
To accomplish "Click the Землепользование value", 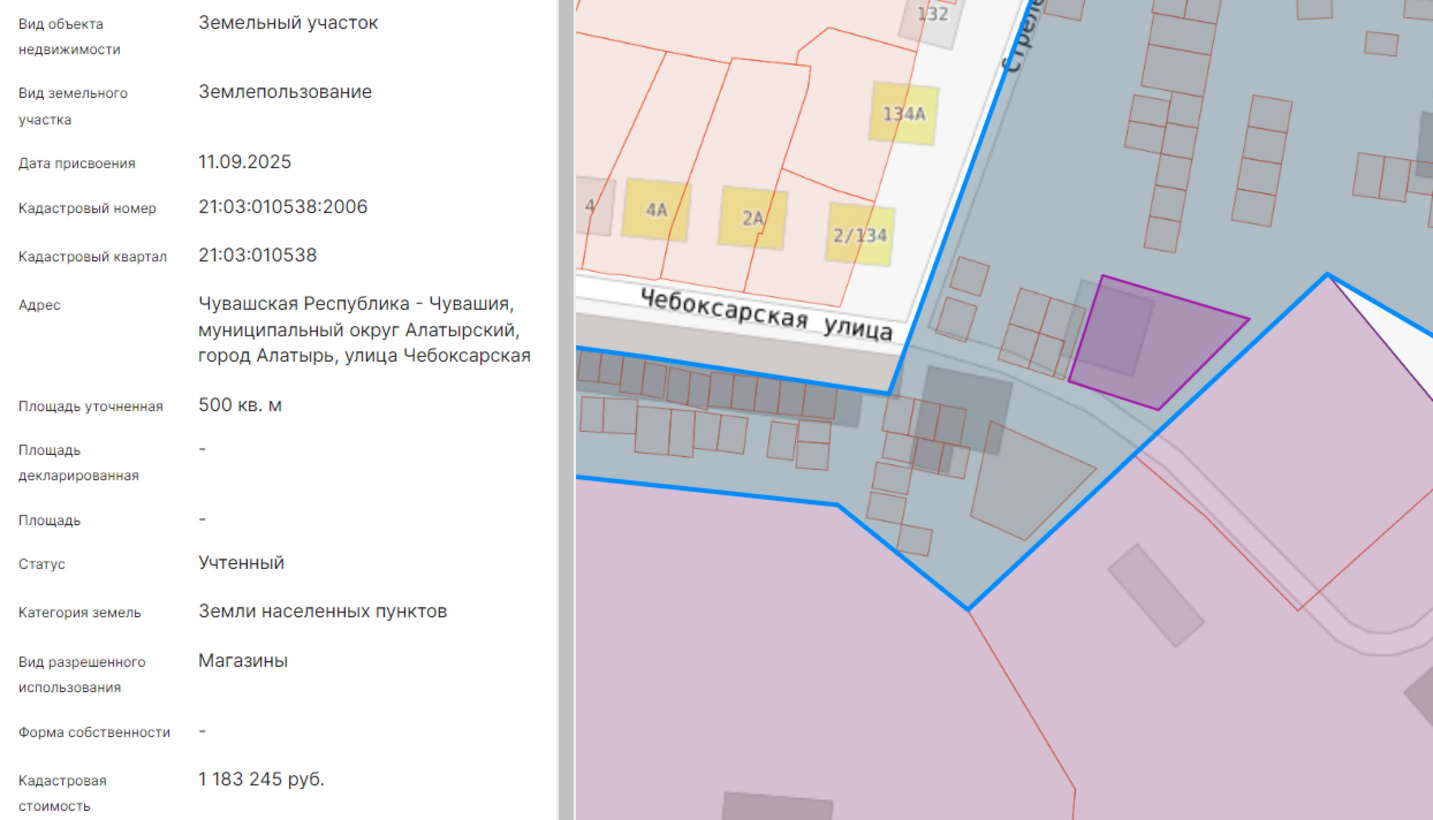I will 285,92.
